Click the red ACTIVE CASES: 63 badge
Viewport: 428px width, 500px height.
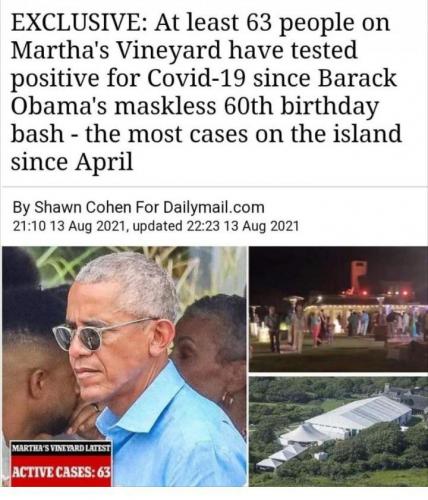[x=61, y=472]
